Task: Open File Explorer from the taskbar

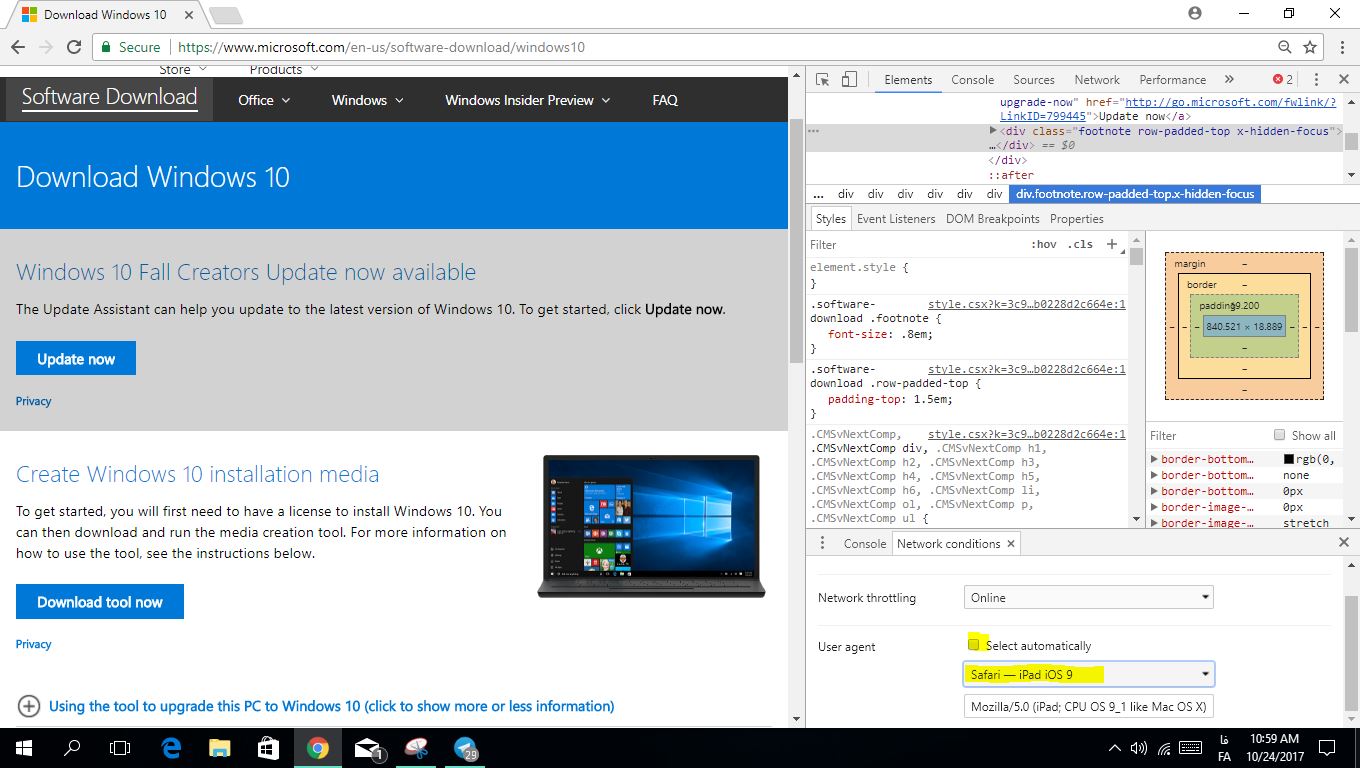Action: (220, 748)
